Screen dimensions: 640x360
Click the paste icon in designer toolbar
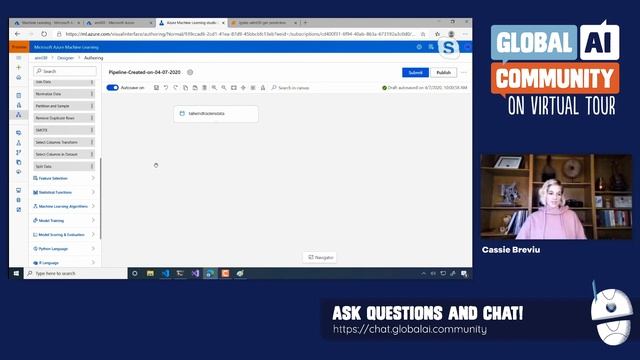[x=195, y=88]
